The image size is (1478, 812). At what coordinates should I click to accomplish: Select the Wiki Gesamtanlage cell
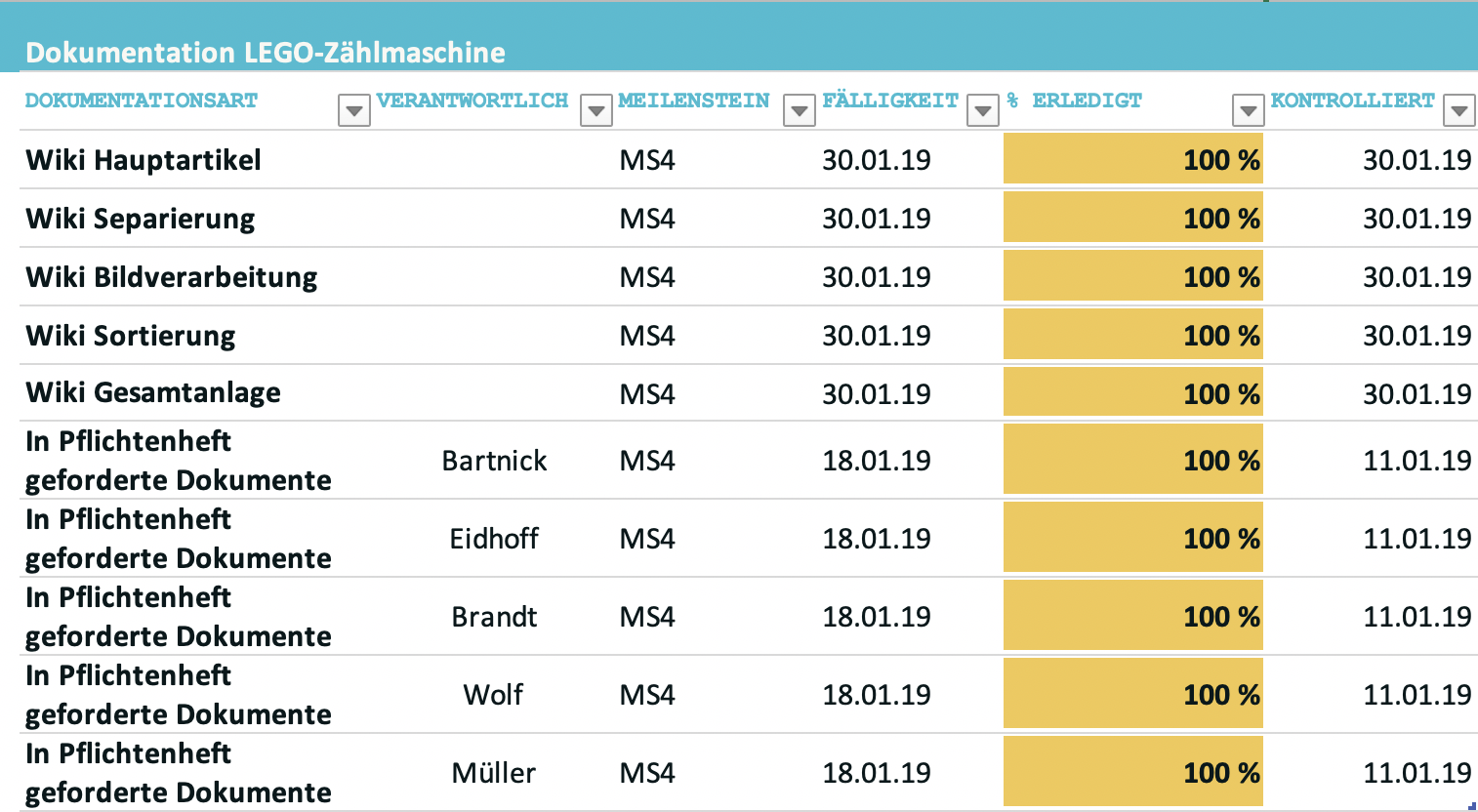pos(153,393)
